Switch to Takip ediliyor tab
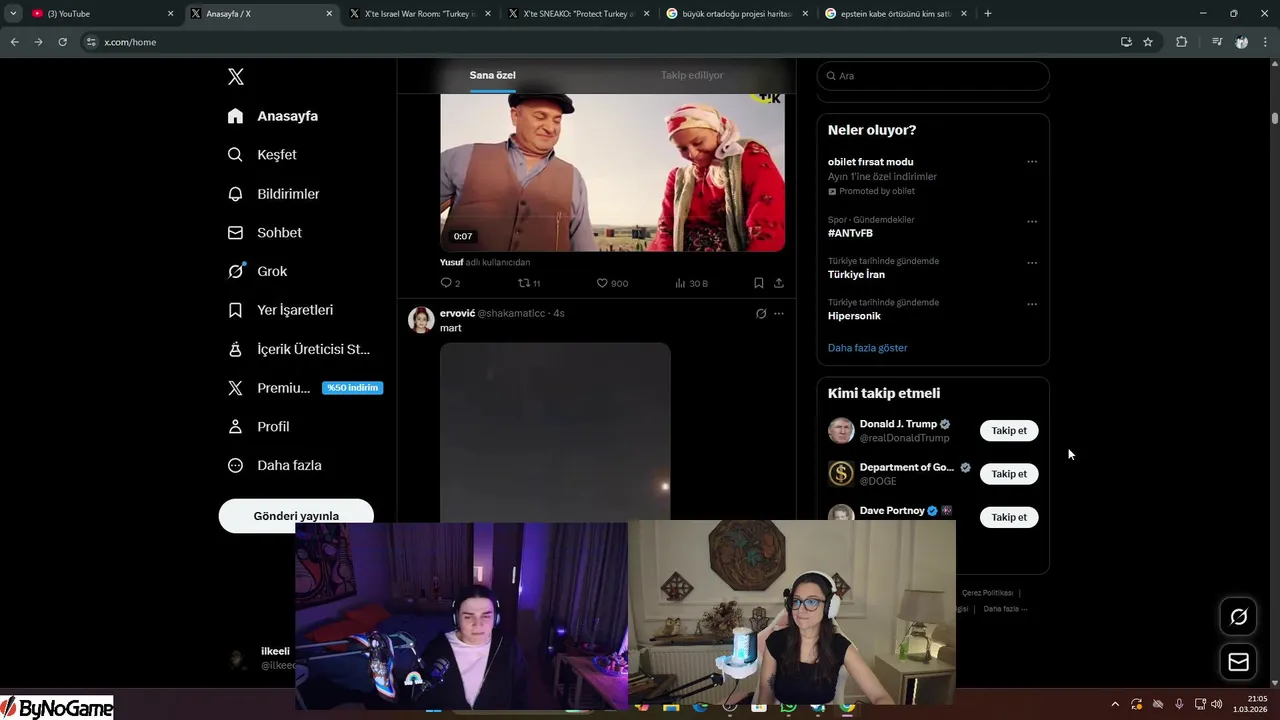Viewport: 1280px width, 720px height. [692, 75]
